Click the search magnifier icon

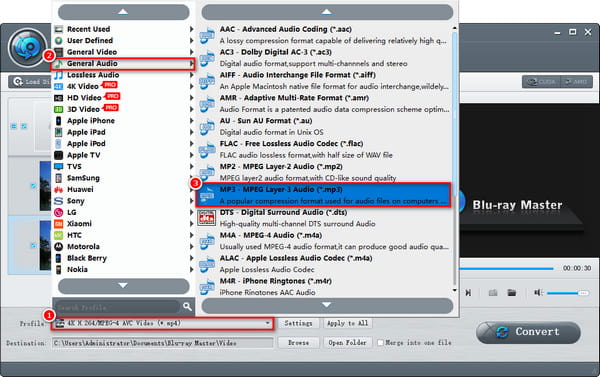187,307
